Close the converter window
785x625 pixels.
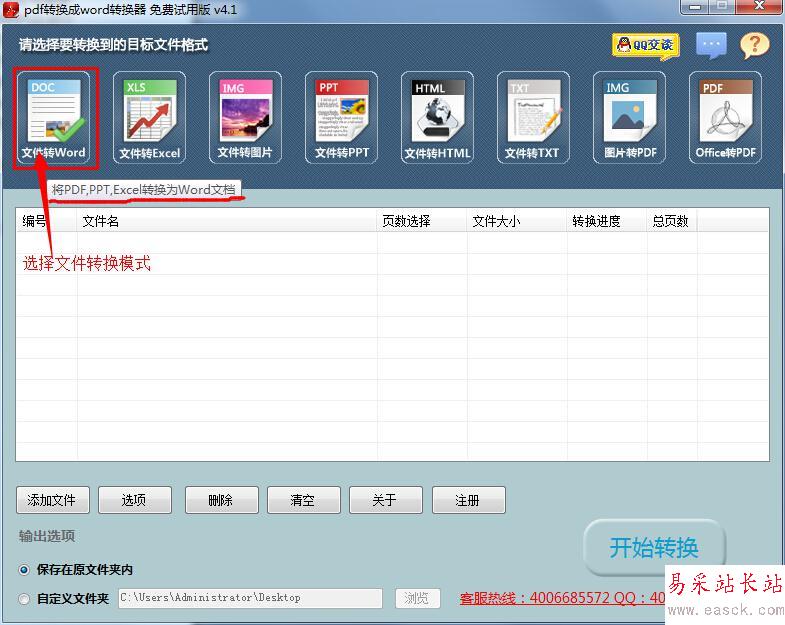pos(758,7)
